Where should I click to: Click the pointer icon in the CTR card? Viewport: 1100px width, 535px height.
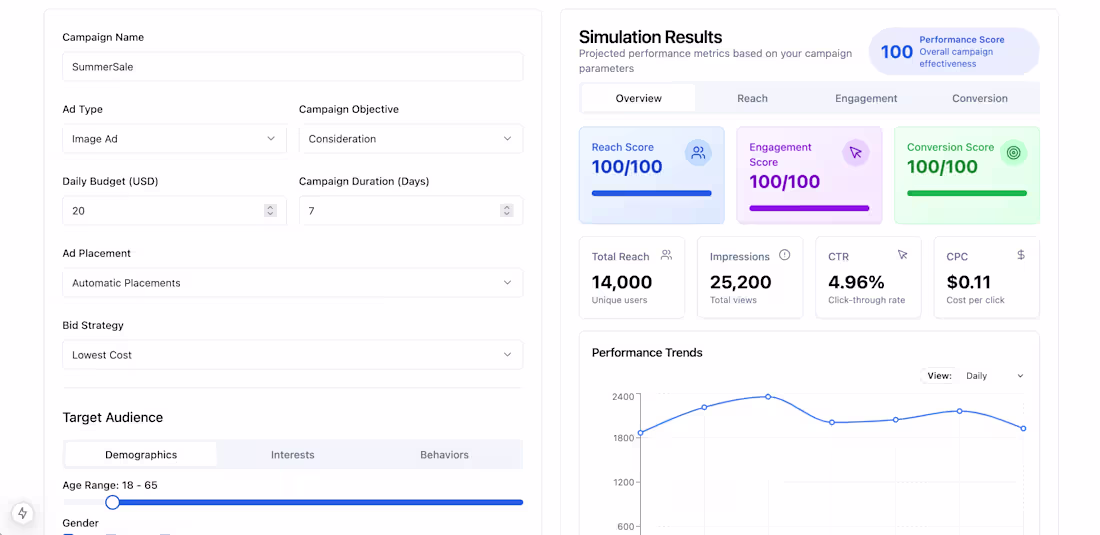click(903, 255)
